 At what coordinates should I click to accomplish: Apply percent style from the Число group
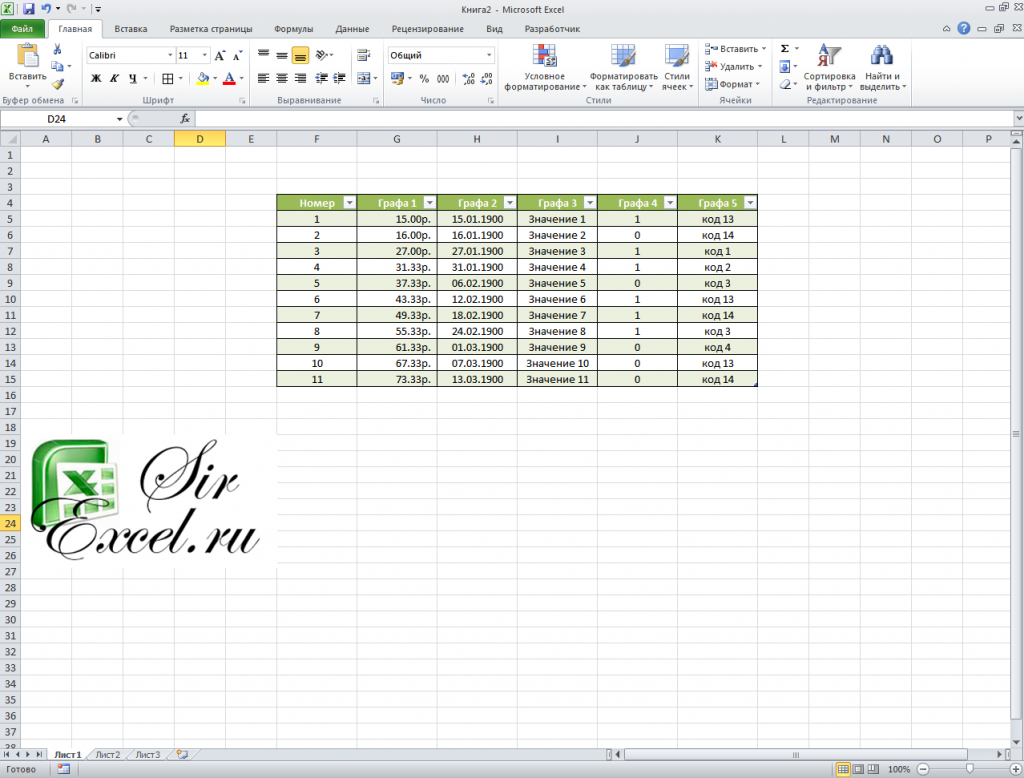tap(423, 78)
